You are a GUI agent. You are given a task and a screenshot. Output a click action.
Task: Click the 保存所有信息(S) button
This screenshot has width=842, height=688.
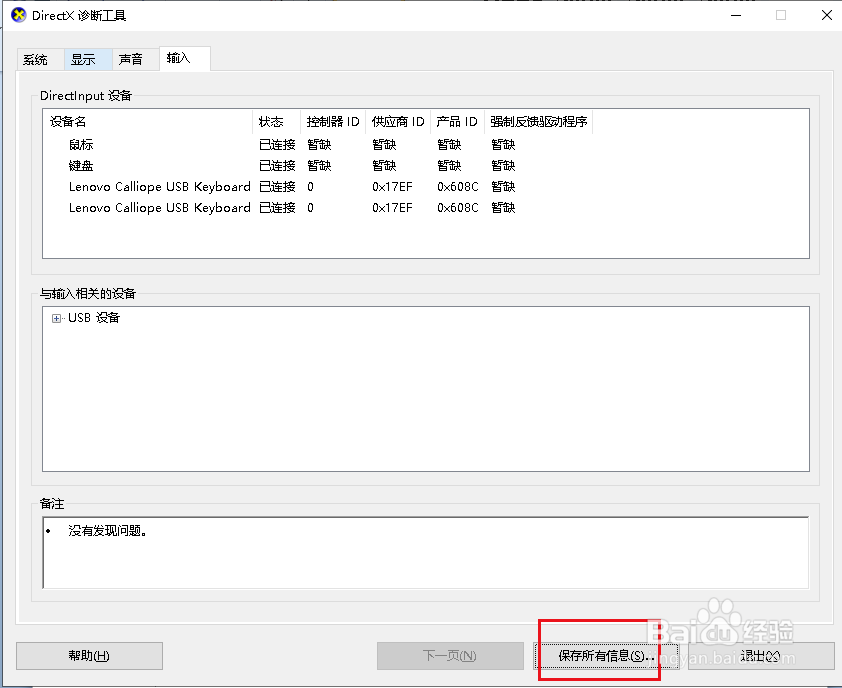[x=599, y=656]
